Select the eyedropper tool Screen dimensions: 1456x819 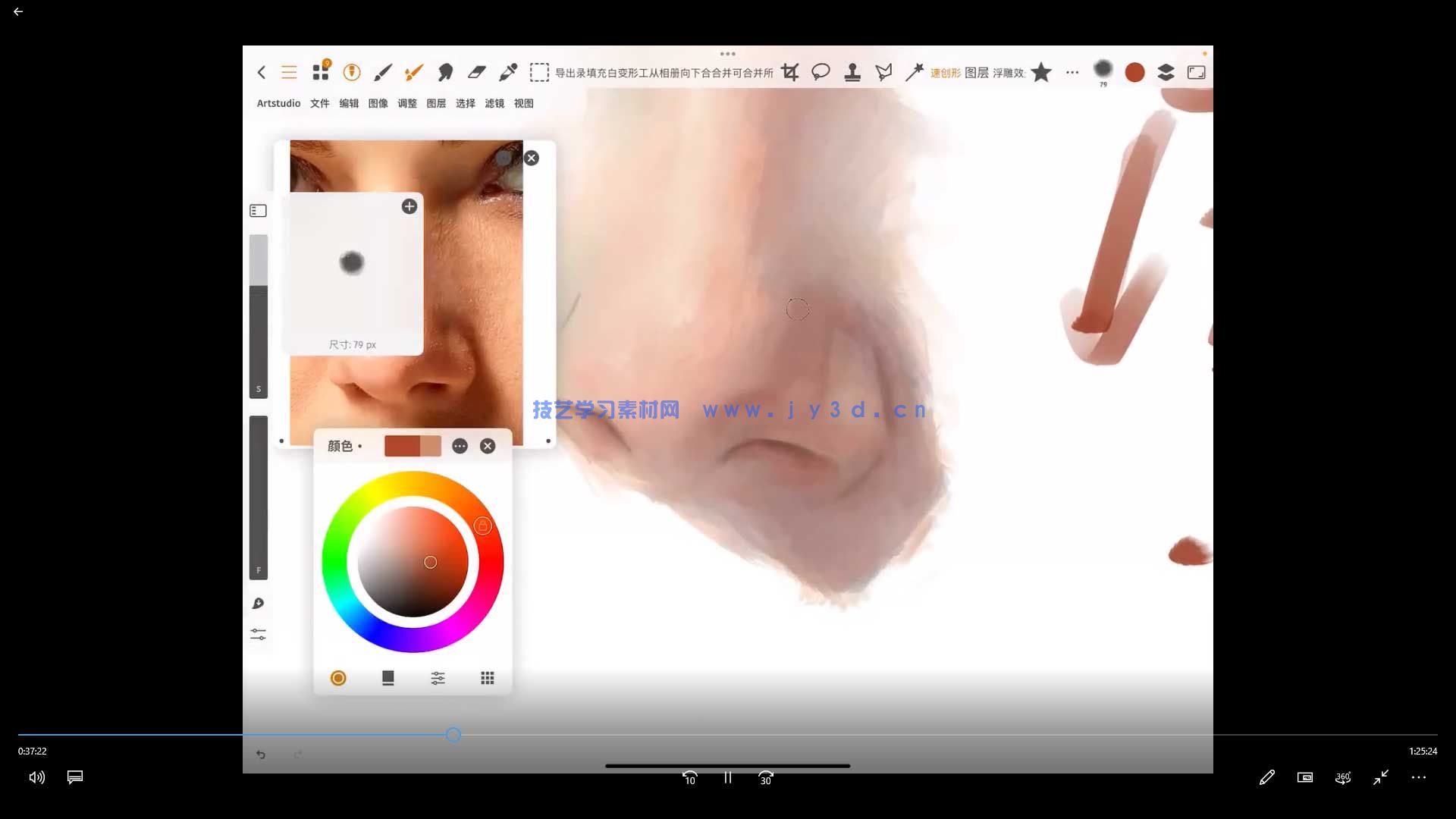coord(508,72)
